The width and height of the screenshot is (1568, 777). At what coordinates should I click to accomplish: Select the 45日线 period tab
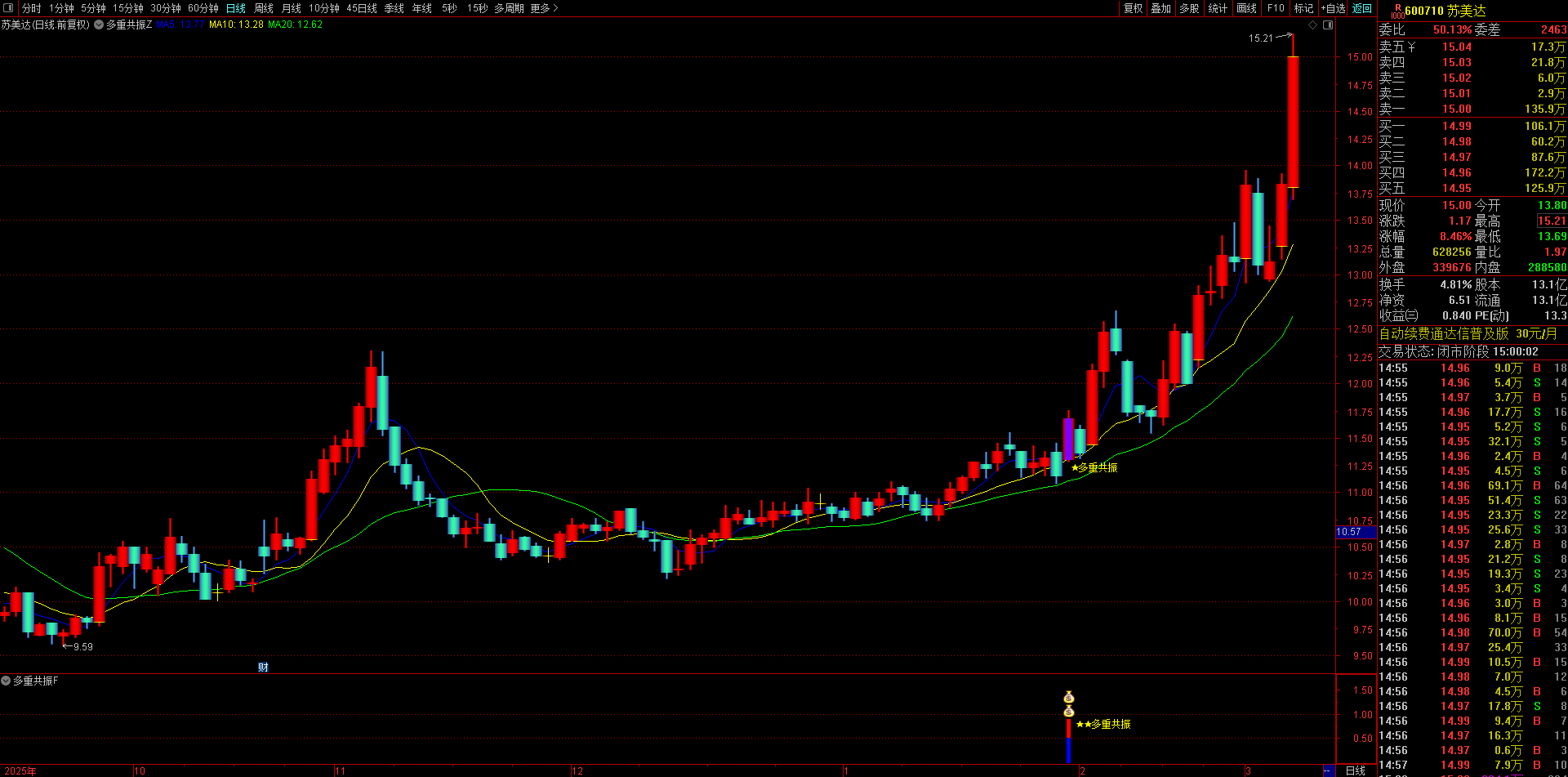pos(362,8)
